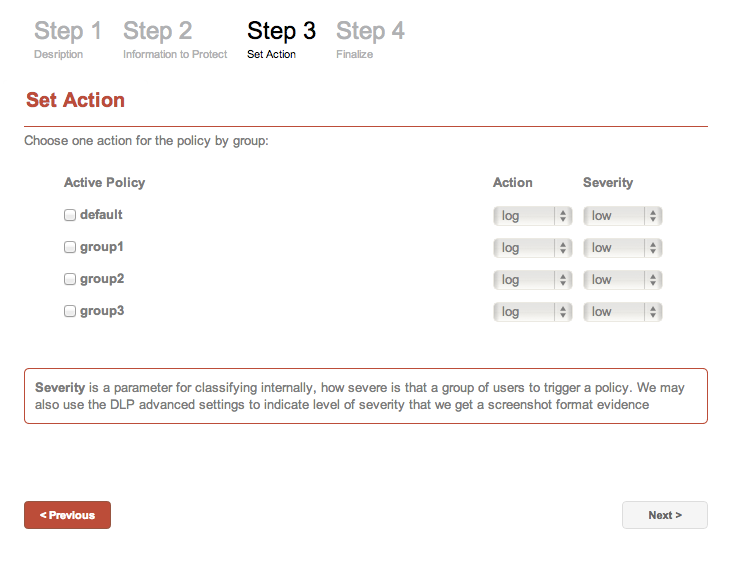The width and height of the screenshot is (753, 564).
Task: Open the group3 Severity dropdown
Action: tap(623, 312)
